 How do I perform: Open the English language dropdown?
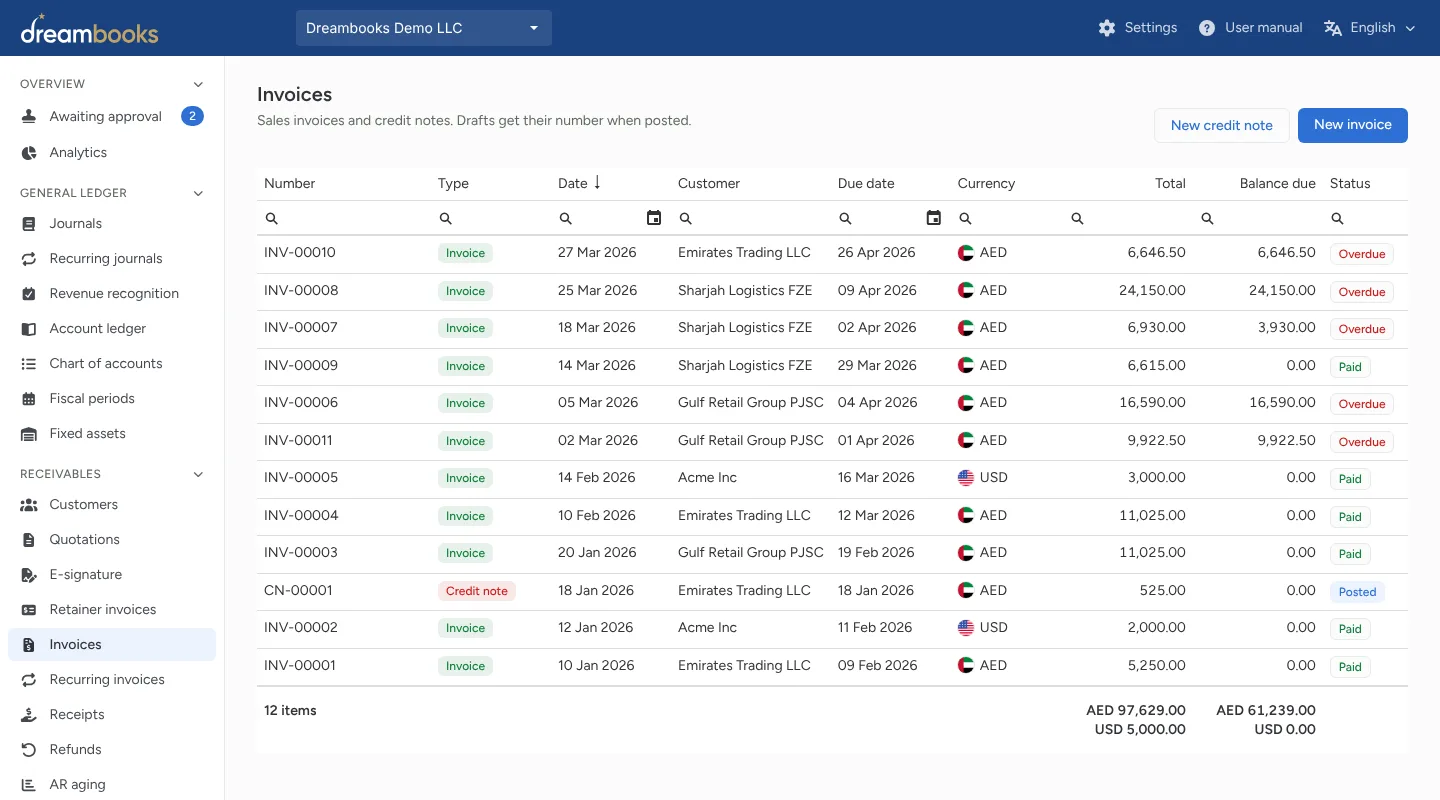point(1370,28)
